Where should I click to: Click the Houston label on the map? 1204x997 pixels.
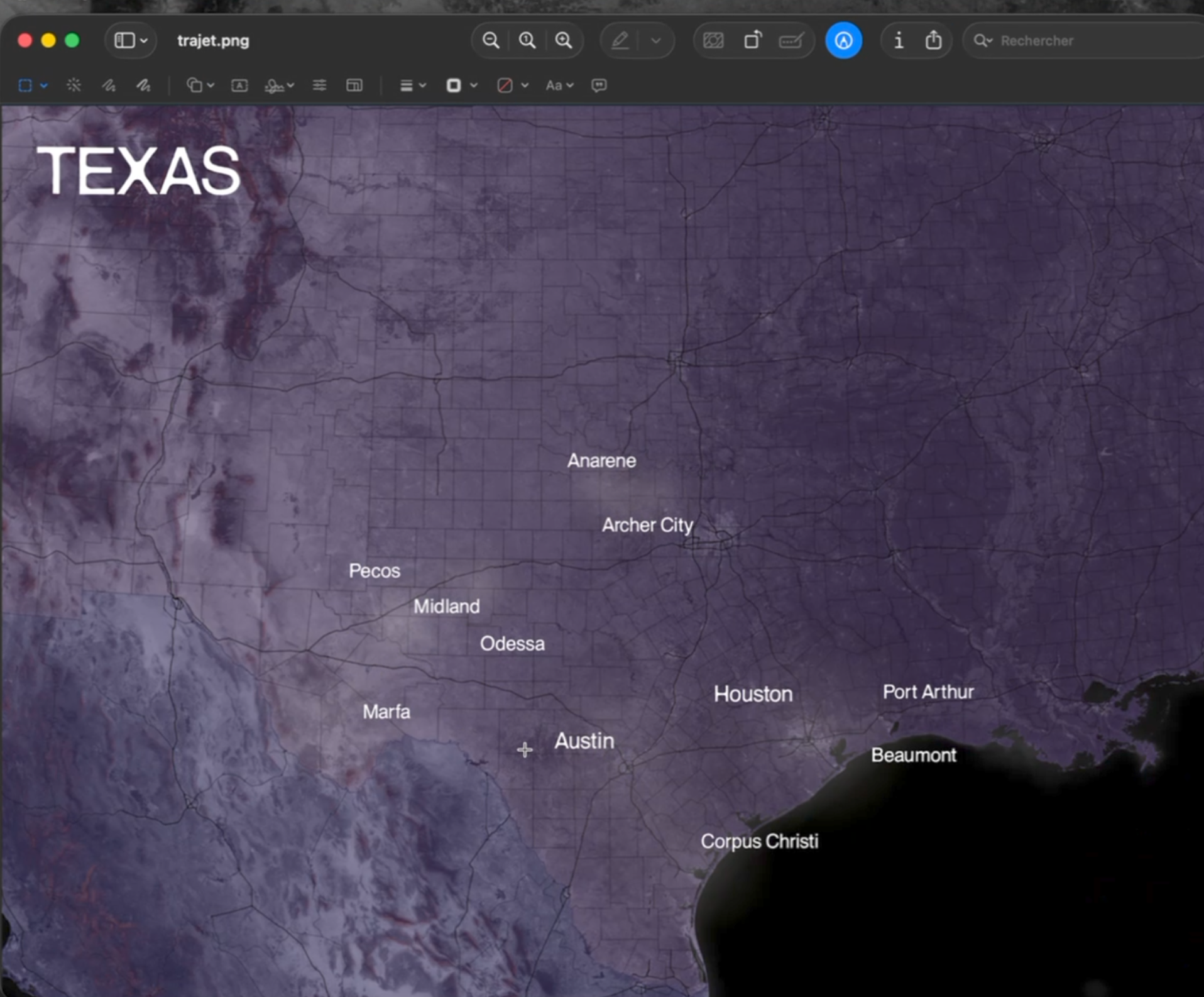point(753,694)
